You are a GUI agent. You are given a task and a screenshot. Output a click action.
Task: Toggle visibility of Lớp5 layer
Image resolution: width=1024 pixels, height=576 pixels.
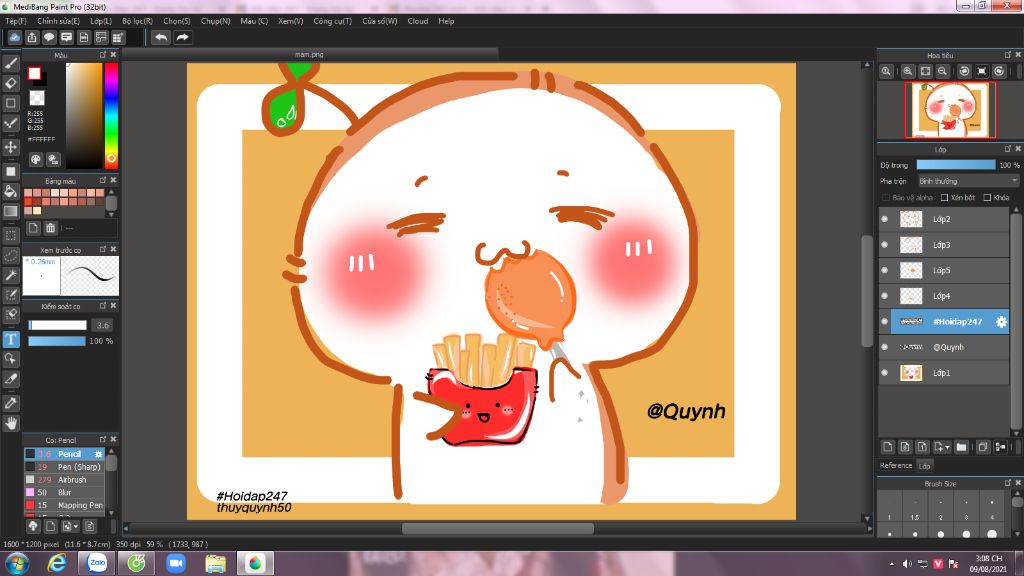tap(885, 270)
